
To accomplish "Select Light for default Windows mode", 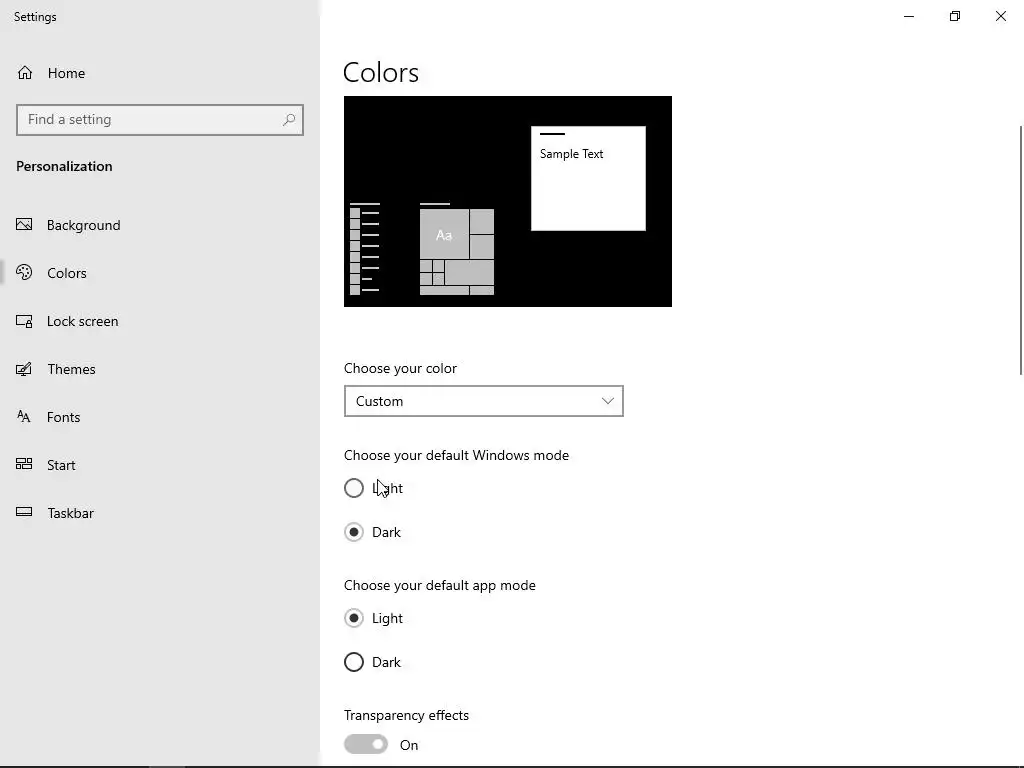I will (354, 488).
